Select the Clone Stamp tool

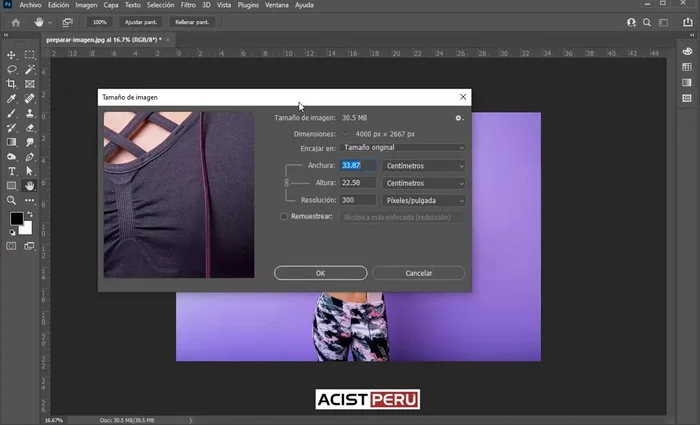(x=29, y=113)
